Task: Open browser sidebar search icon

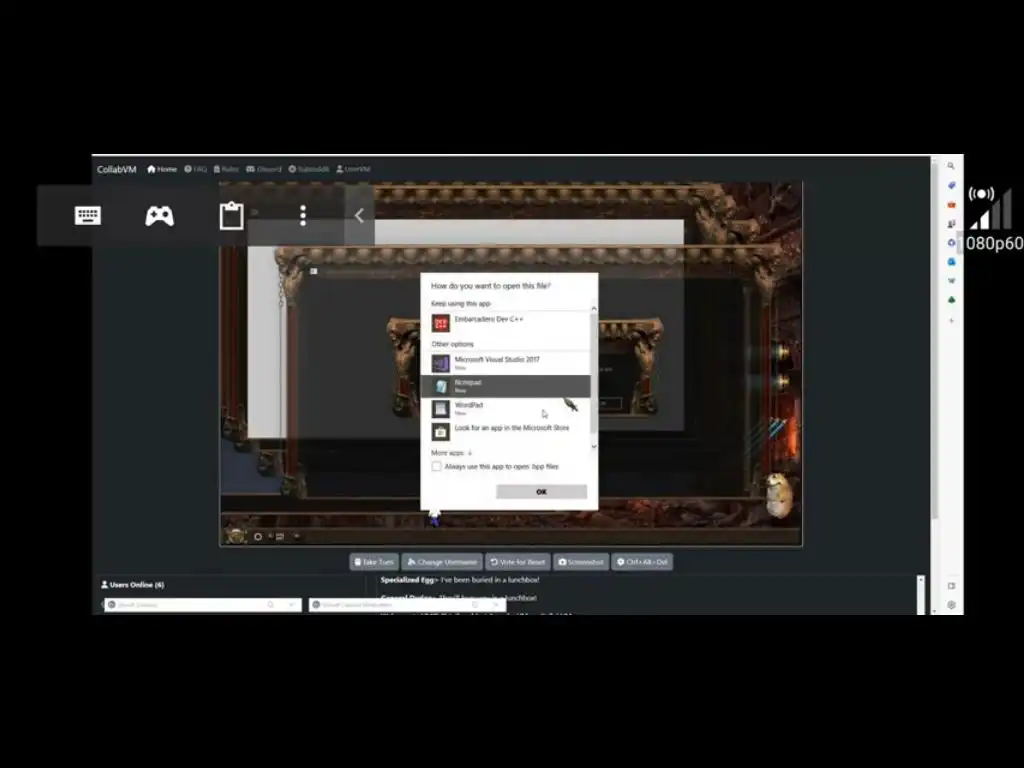Action: point(951,166)
